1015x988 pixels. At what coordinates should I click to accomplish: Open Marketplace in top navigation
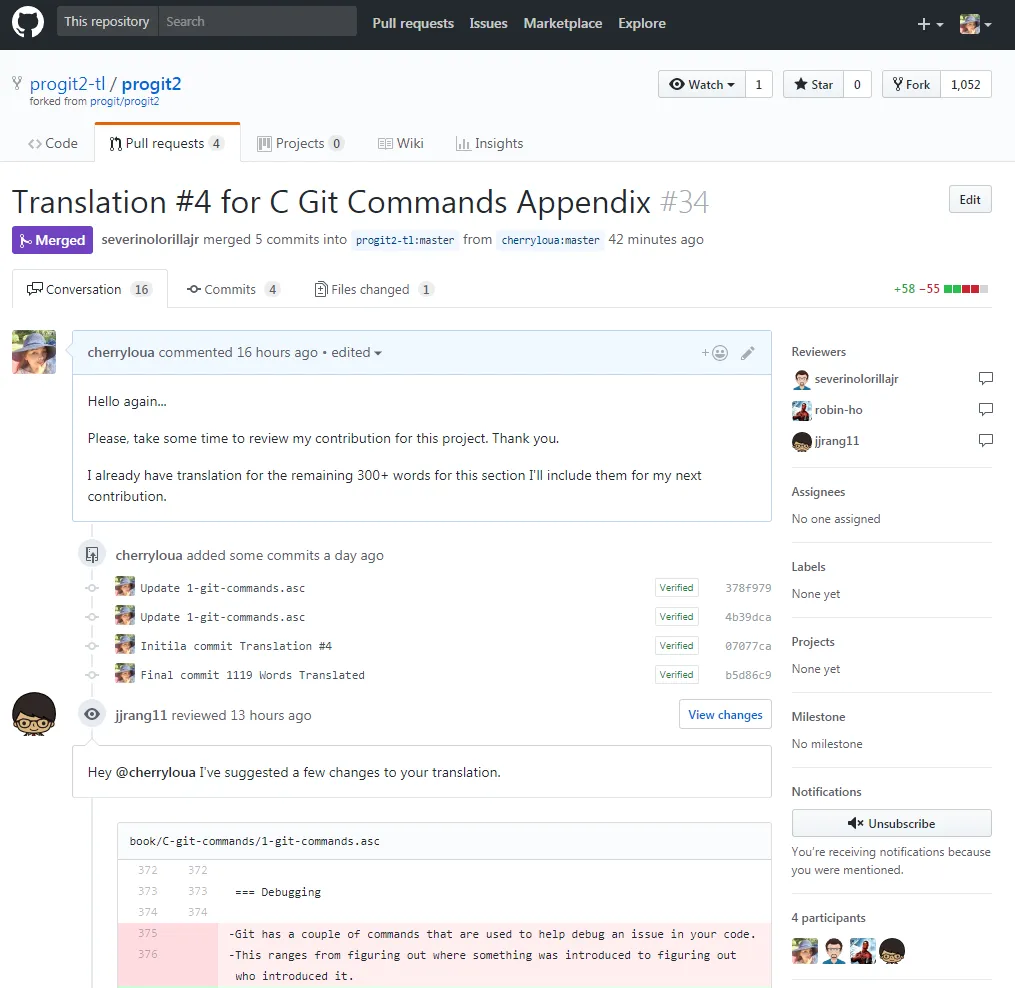(x=563, y=23)
